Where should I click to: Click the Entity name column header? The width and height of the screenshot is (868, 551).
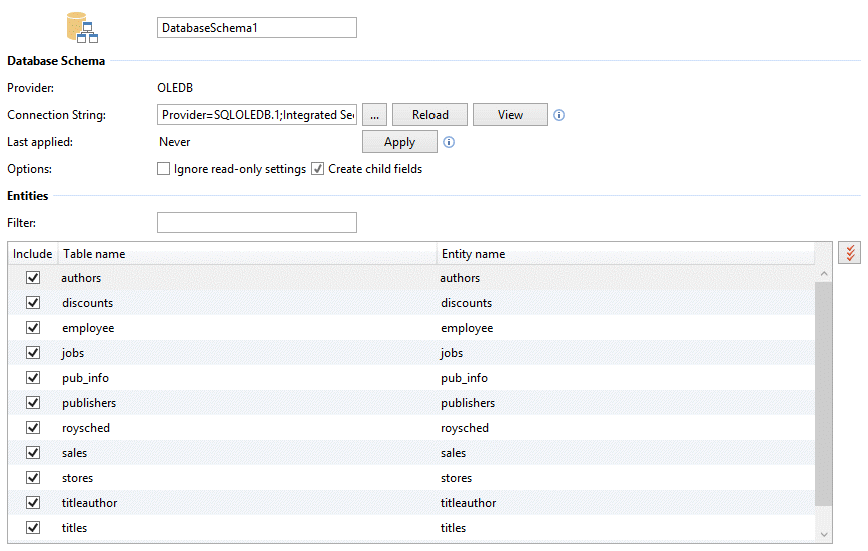625,254
